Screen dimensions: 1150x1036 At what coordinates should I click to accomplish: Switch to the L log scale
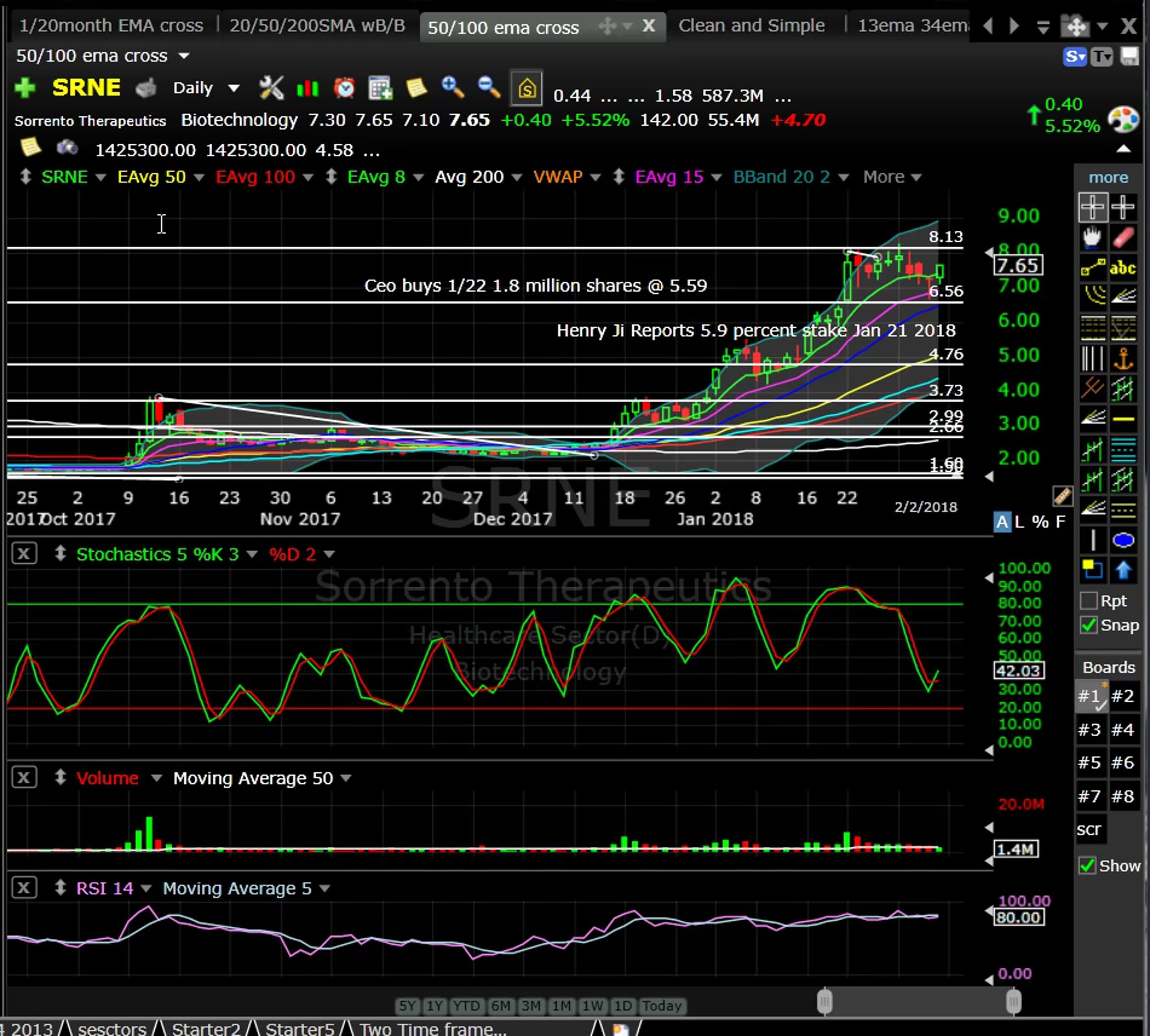pos(1020,522)
